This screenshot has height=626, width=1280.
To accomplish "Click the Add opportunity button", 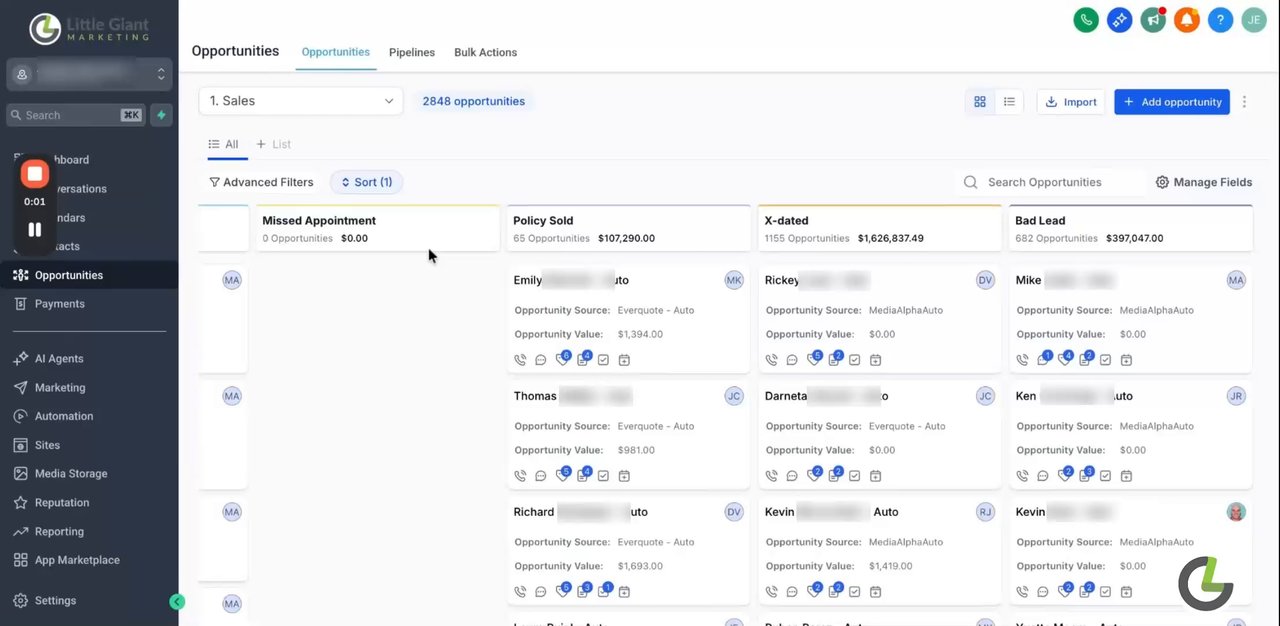I will (1172, 102).
